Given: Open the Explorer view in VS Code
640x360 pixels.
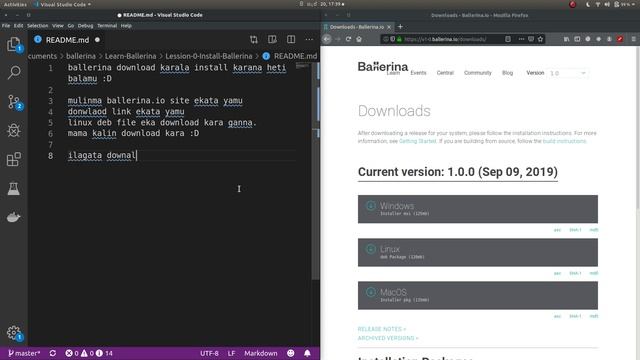Looking at the screenshot, I should coord(14,44).
